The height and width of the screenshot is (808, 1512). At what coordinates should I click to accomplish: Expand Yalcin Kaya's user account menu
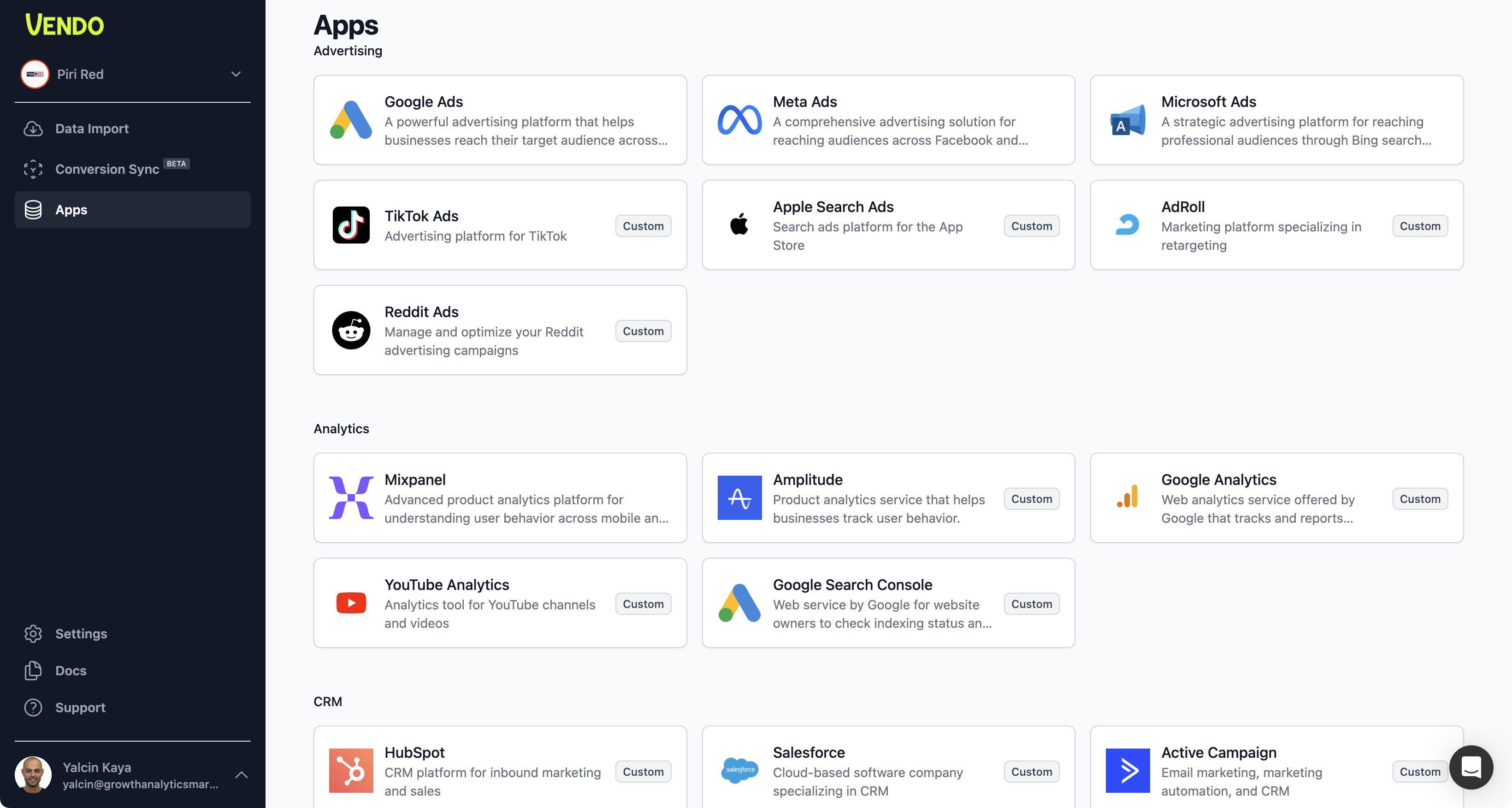[241, 775]
